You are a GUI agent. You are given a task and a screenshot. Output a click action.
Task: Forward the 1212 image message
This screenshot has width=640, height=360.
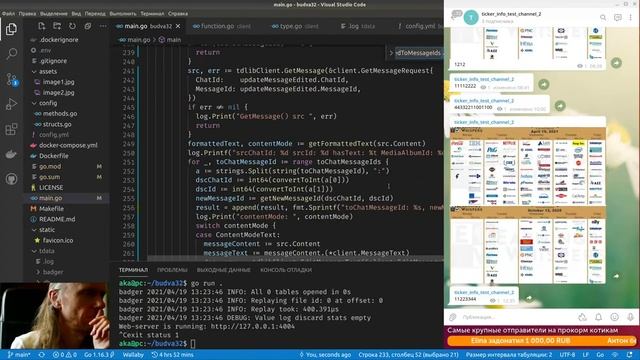click(616, 63)
